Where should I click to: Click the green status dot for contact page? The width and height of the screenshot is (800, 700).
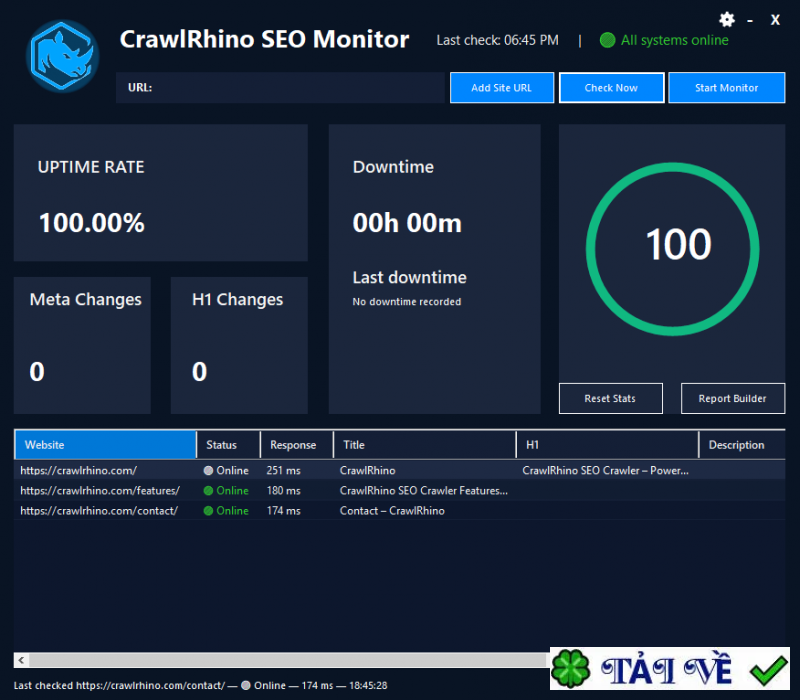[208, 511]
